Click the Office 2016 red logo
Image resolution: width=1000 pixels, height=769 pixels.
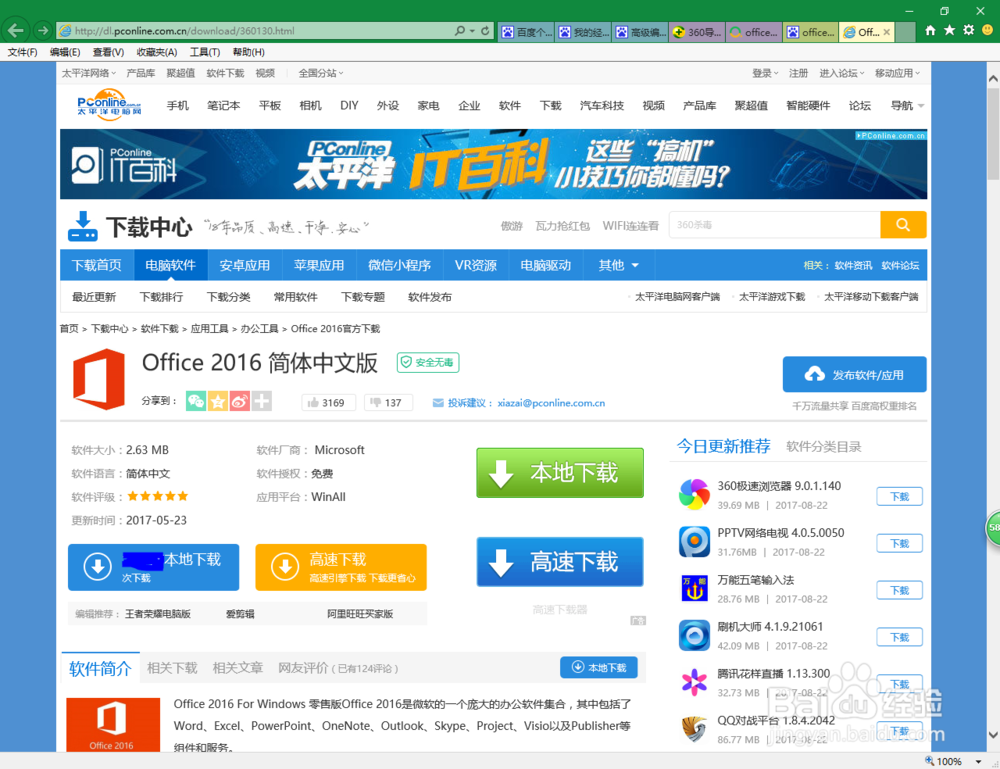coord(99,379)
